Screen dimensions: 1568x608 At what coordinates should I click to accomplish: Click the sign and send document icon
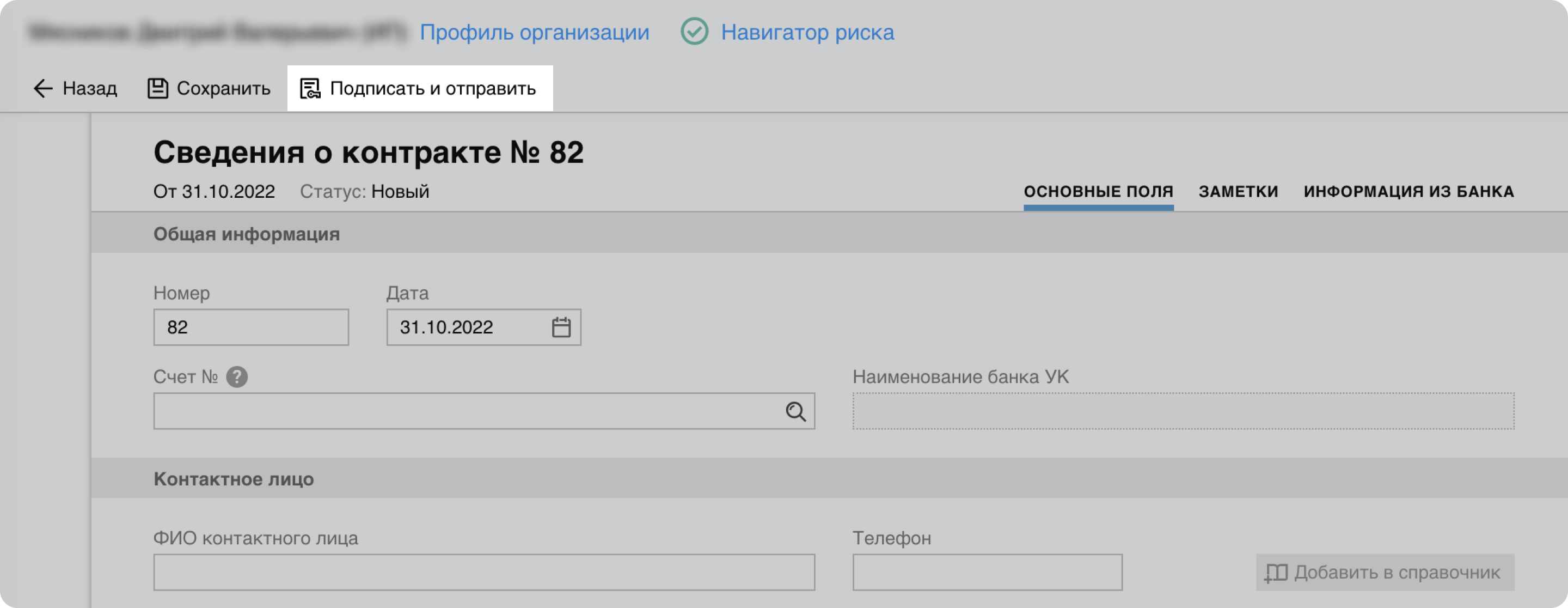tap(310, 88)
